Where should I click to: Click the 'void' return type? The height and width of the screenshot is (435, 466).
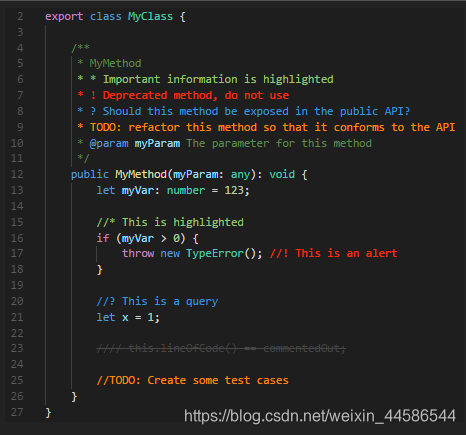(282, 174)
